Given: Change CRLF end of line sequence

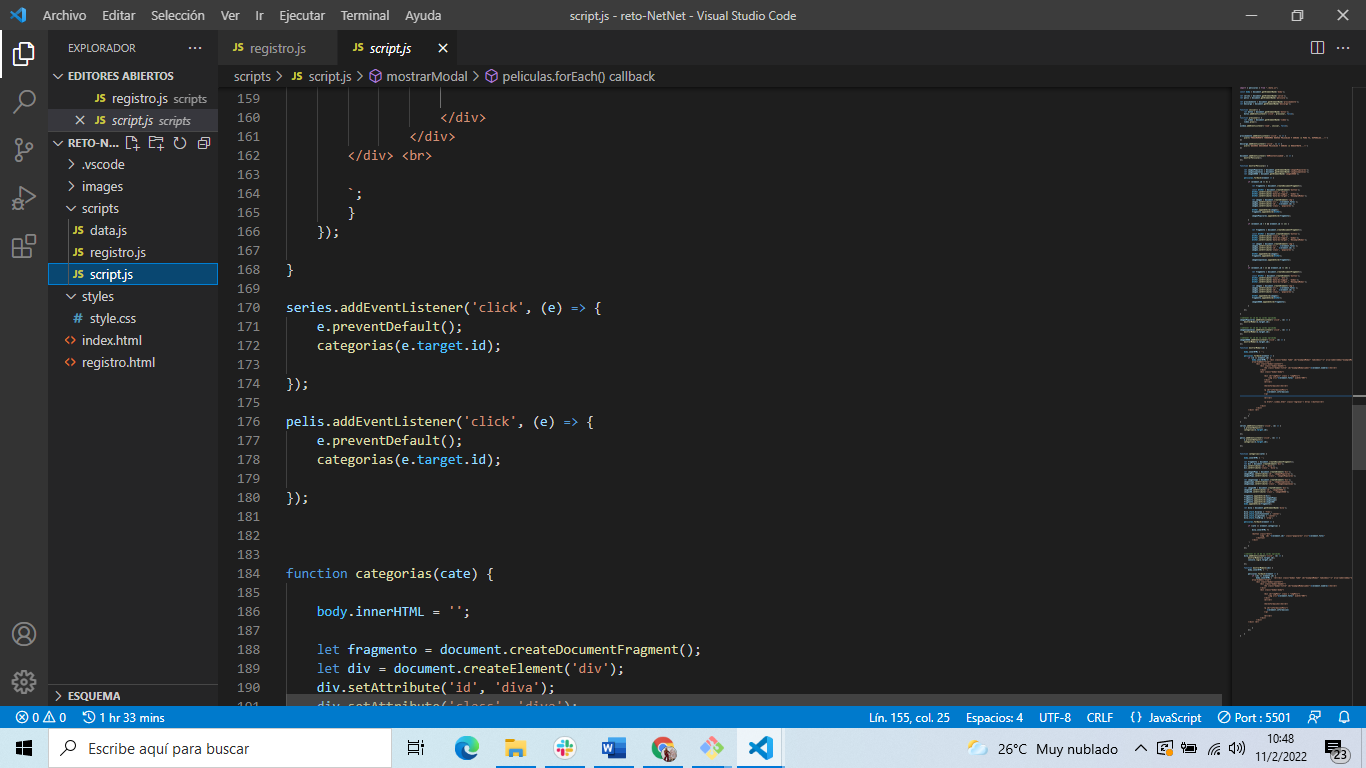Looking at the screenshot, I should (1100, 717).
